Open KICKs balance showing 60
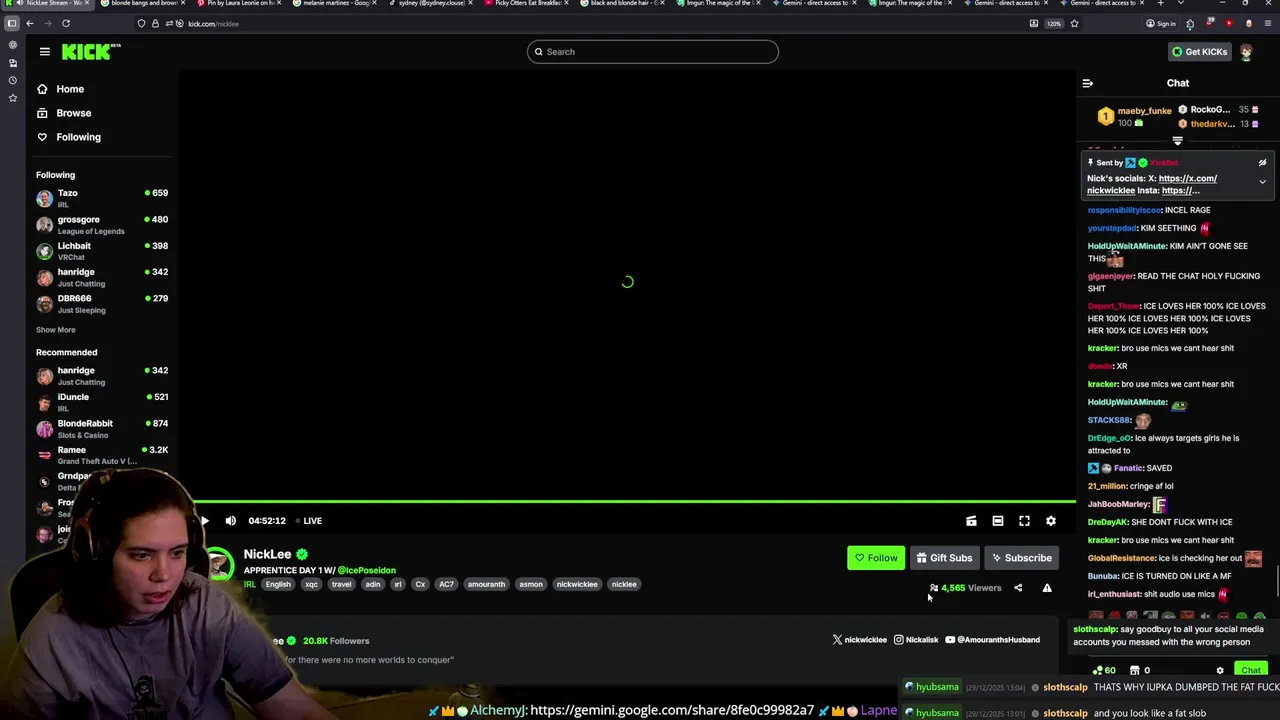Screen dimensions: 1280x720 pyautogui.click(x=1105, y=671)
